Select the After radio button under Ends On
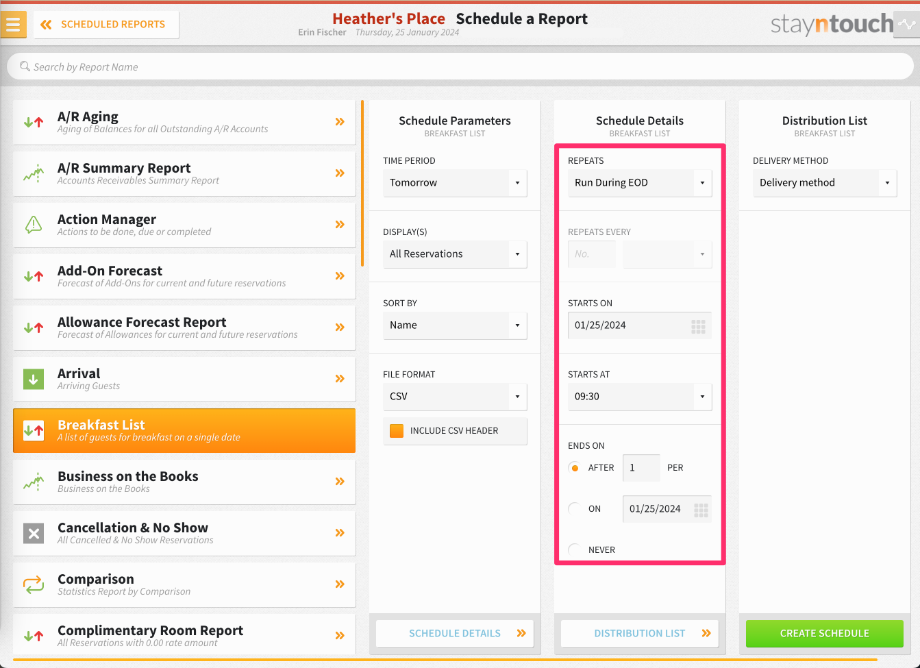This screenshot has width=920, height=668. click(575, 468)
